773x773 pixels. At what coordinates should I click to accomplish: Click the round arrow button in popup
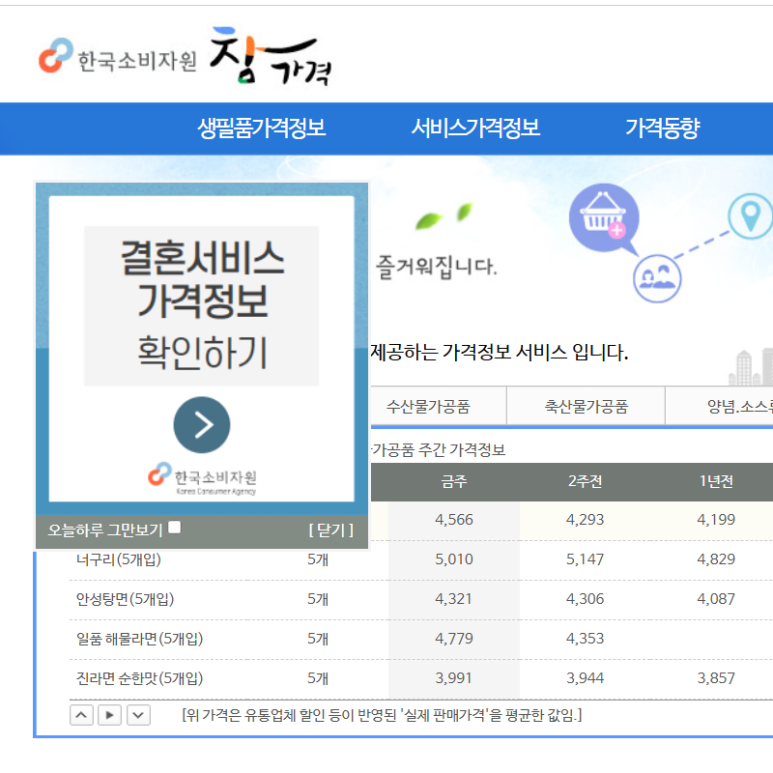click(x=202, y=425)
